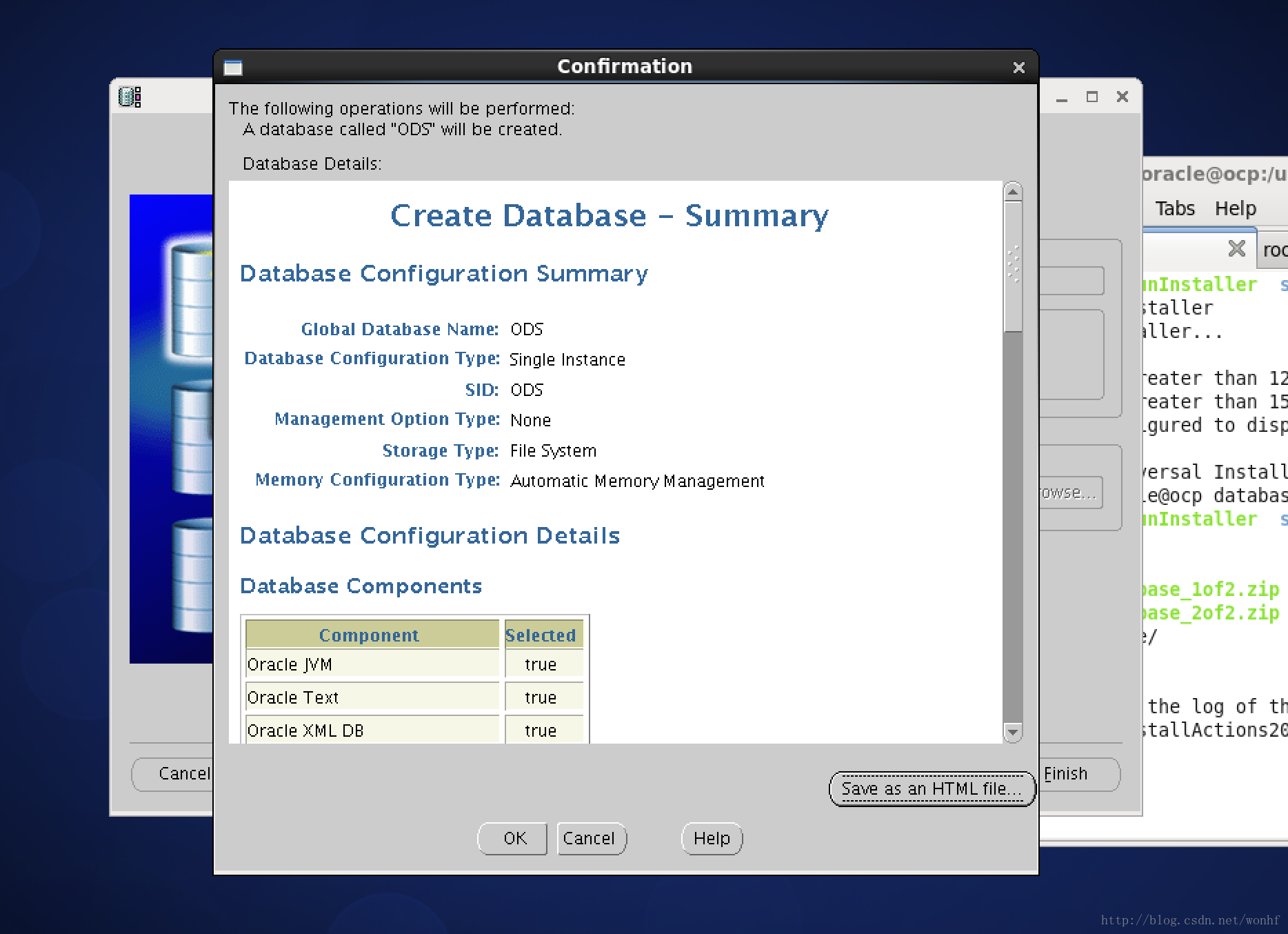Click the Global Database Name value ODS

(527, 330)
